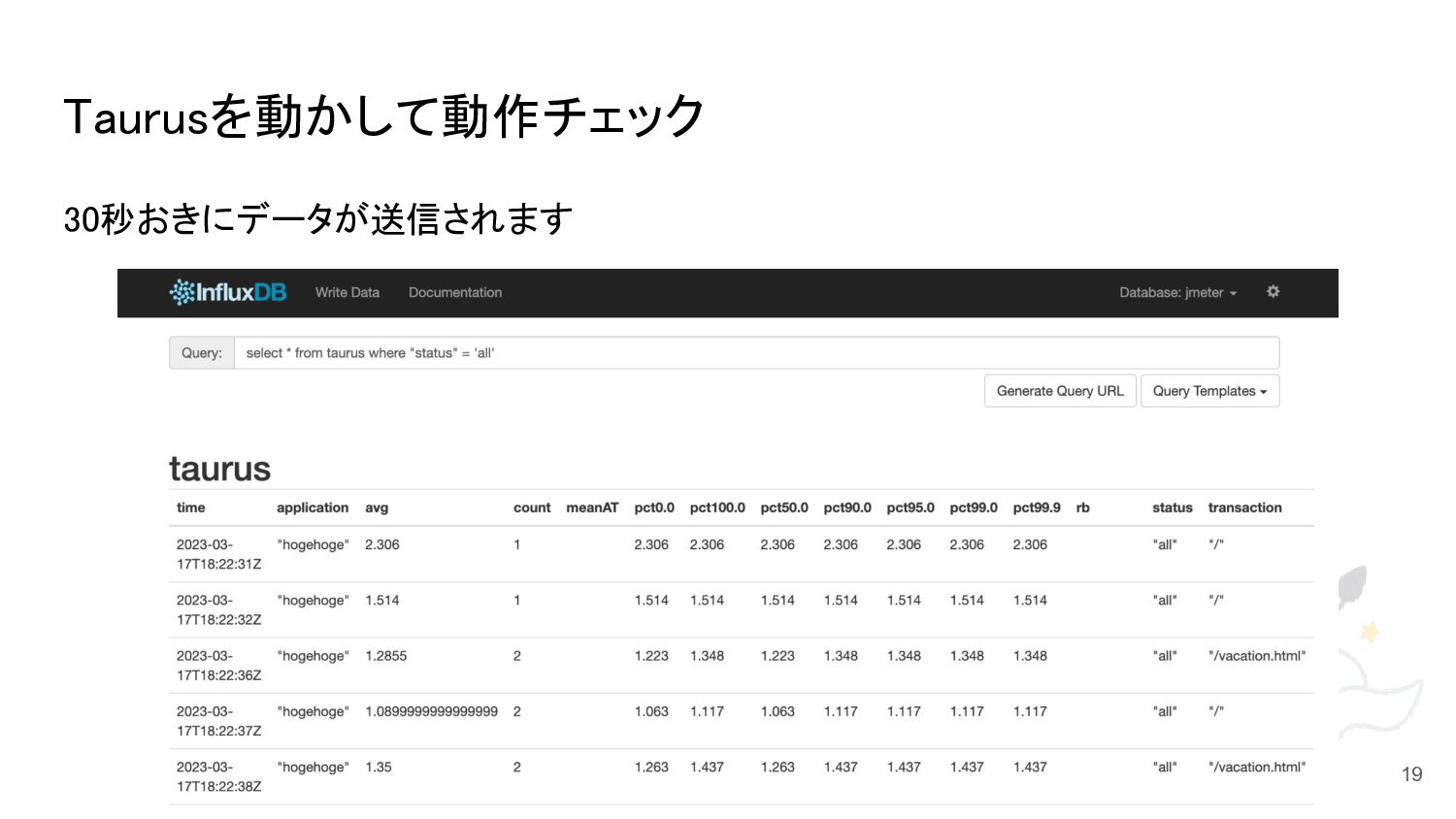Select timestamp 2023-03-17T18:22:36Z cell
Viewport: 1456px width, 819px height.
tap(219, 666)
